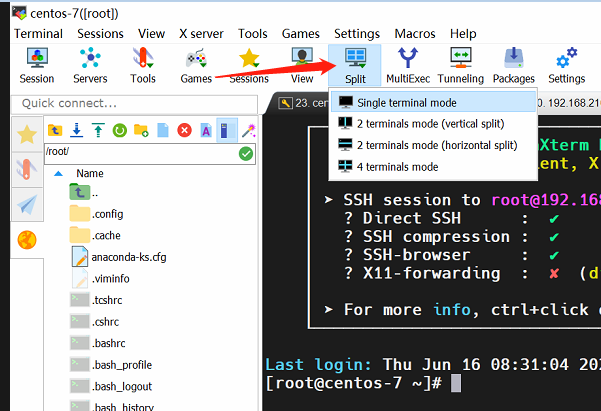Open the Games menu in menu bar
Image resolution: width=601 pixels, height=411 pixels.
click(300, 34)
